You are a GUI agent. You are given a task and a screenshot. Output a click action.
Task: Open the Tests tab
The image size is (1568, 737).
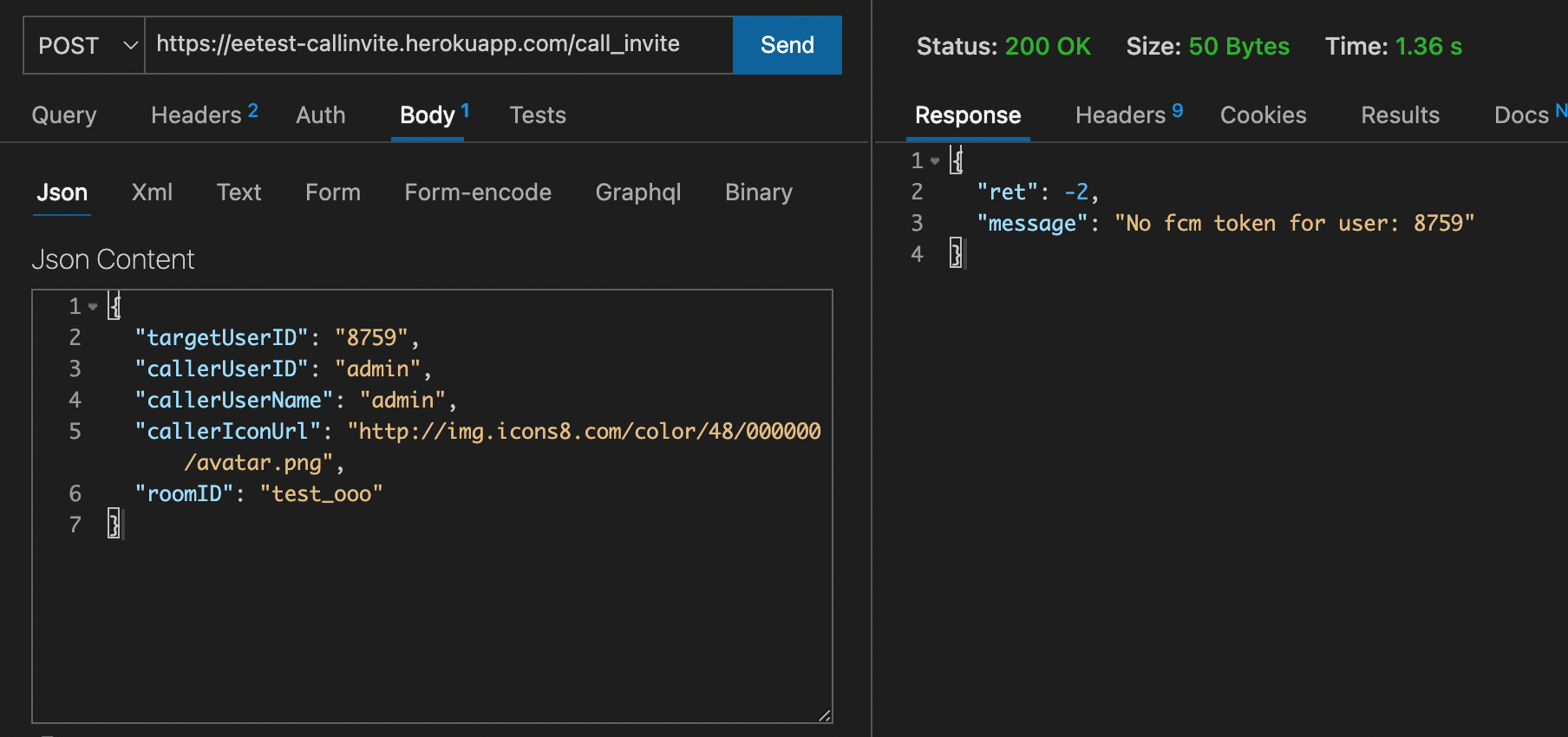[x=538, y=115]
